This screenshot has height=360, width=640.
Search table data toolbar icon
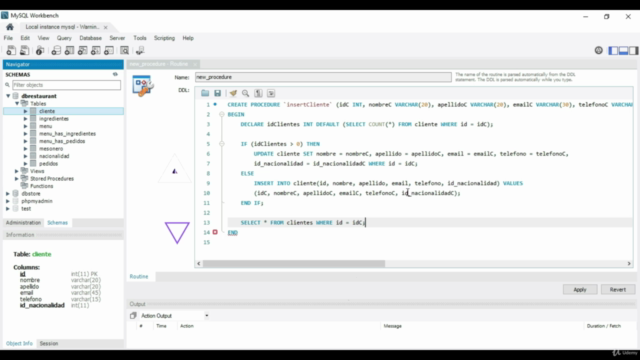coord(124,51)
